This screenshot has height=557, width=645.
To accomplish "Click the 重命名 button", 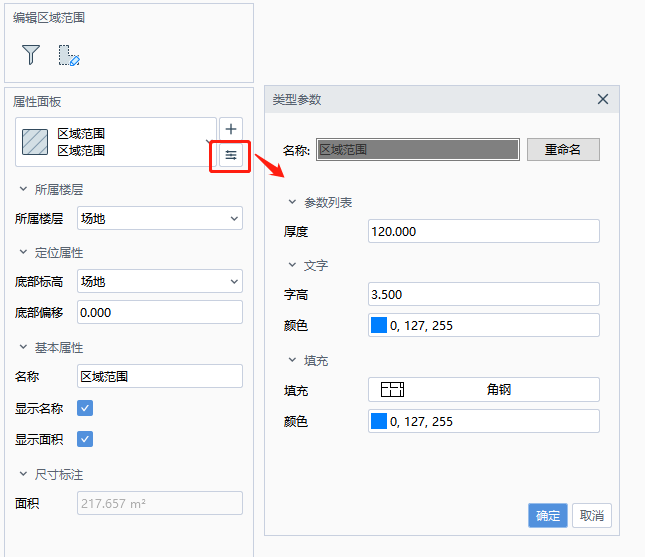I will 563,149.
